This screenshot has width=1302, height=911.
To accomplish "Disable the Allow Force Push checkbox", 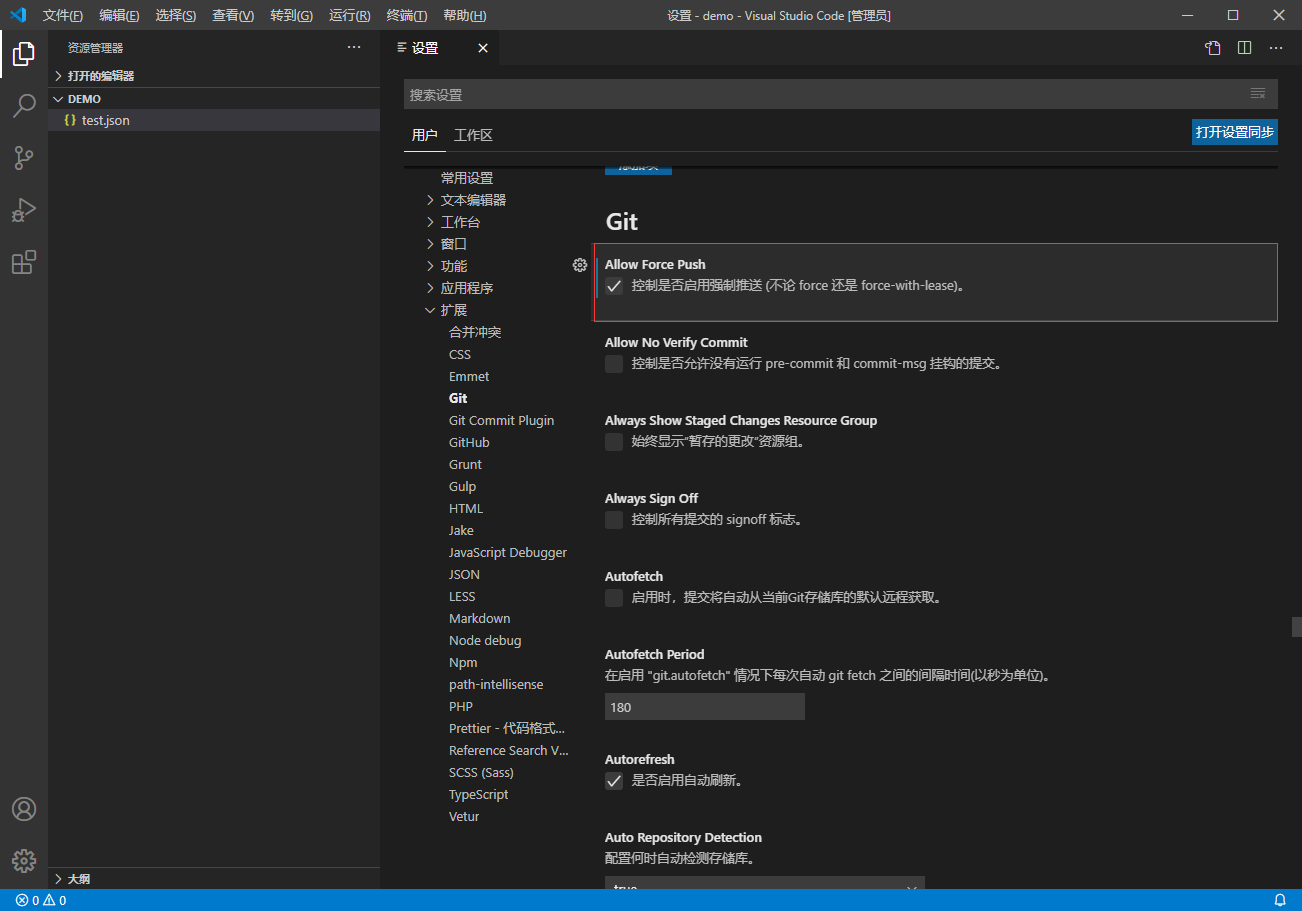I will pos(614,286).
